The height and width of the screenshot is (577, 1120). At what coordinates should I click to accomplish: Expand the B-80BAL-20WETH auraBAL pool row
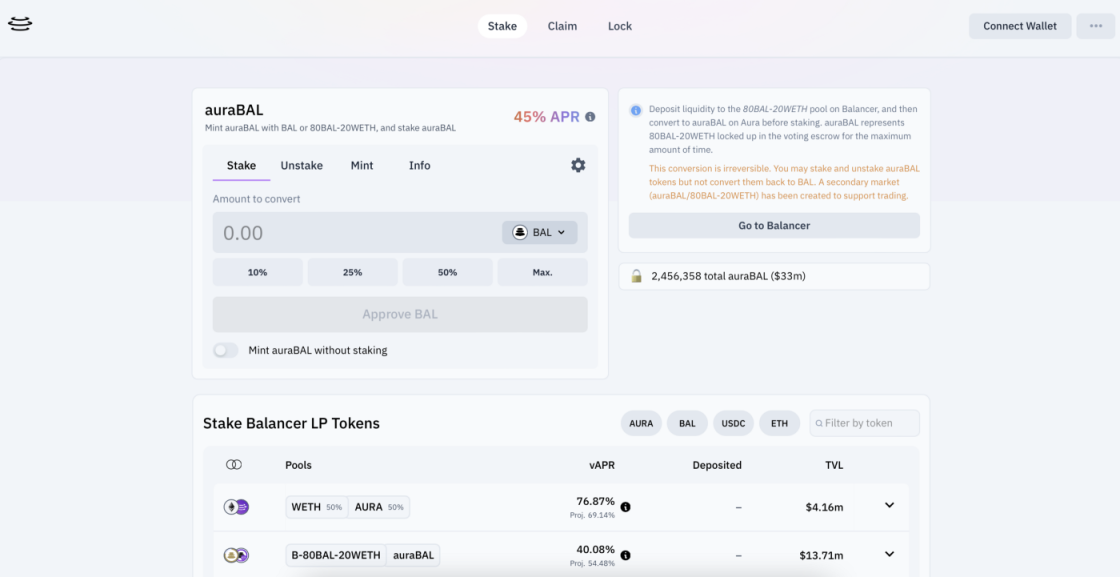(x=889, y=554)
